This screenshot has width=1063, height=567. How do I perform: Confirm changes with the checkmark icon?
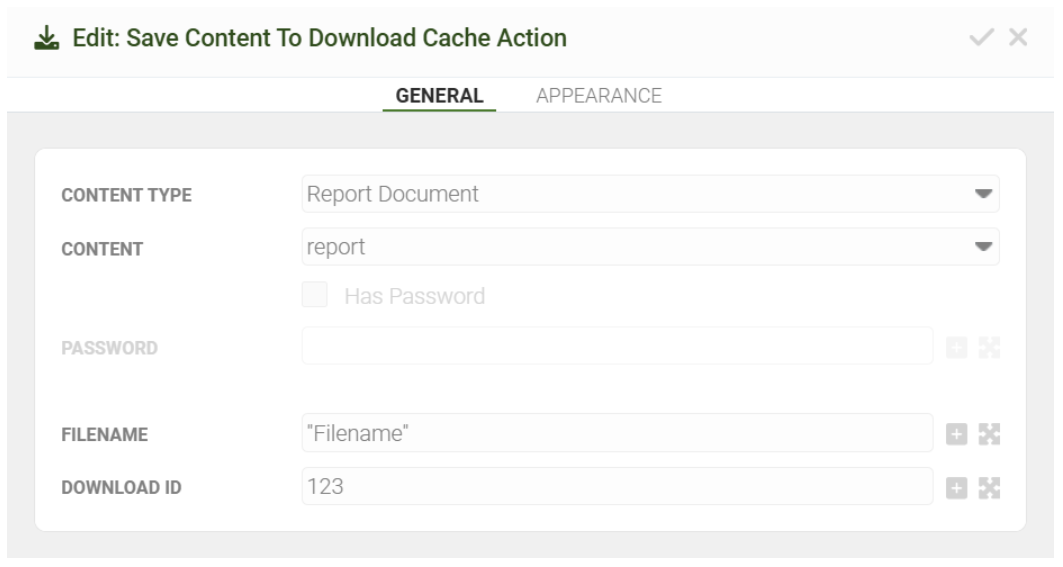click(x=983, y=39)
